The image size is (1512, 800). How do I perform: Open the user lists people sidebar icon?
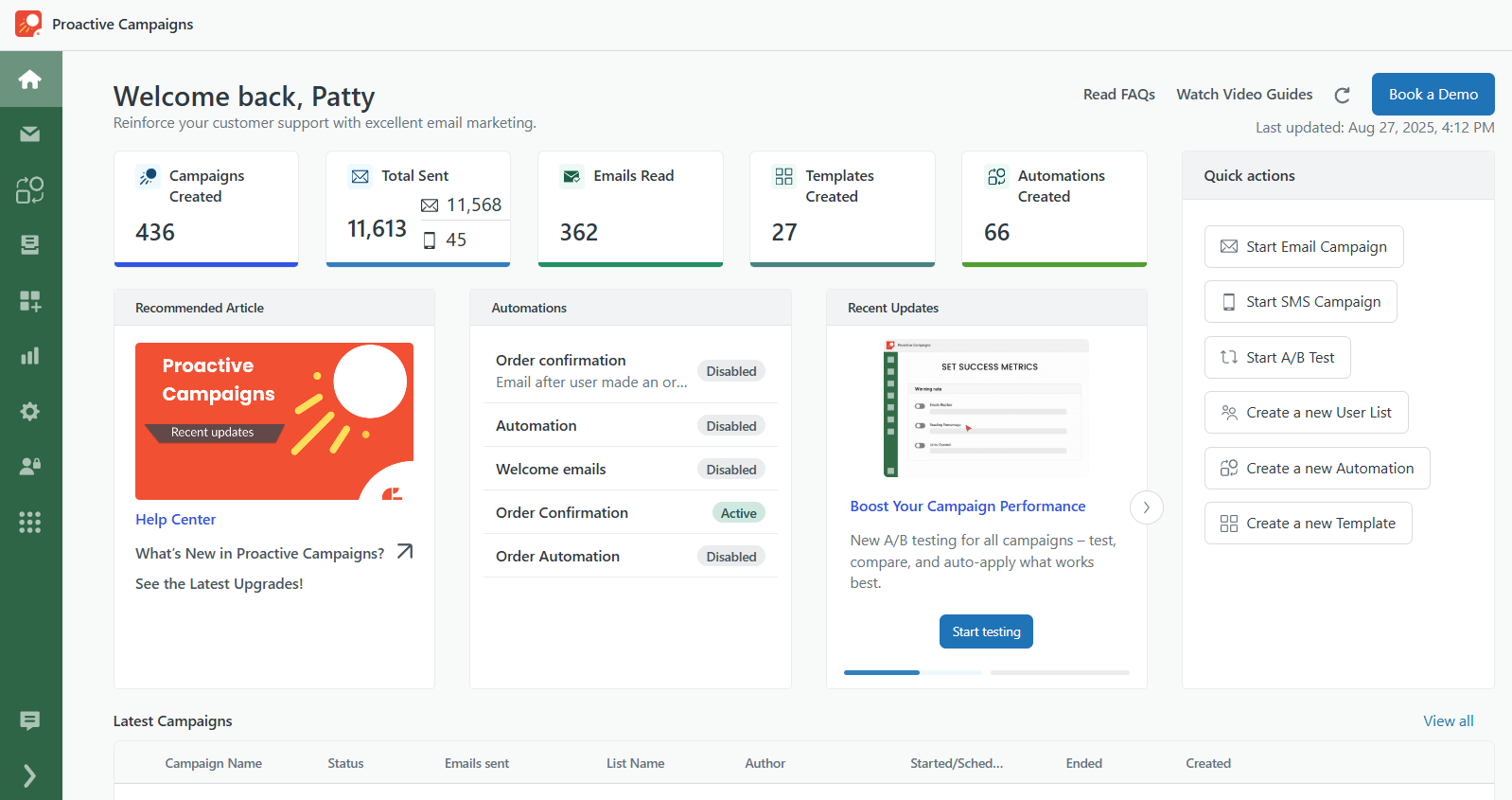[x=30, y=467]
